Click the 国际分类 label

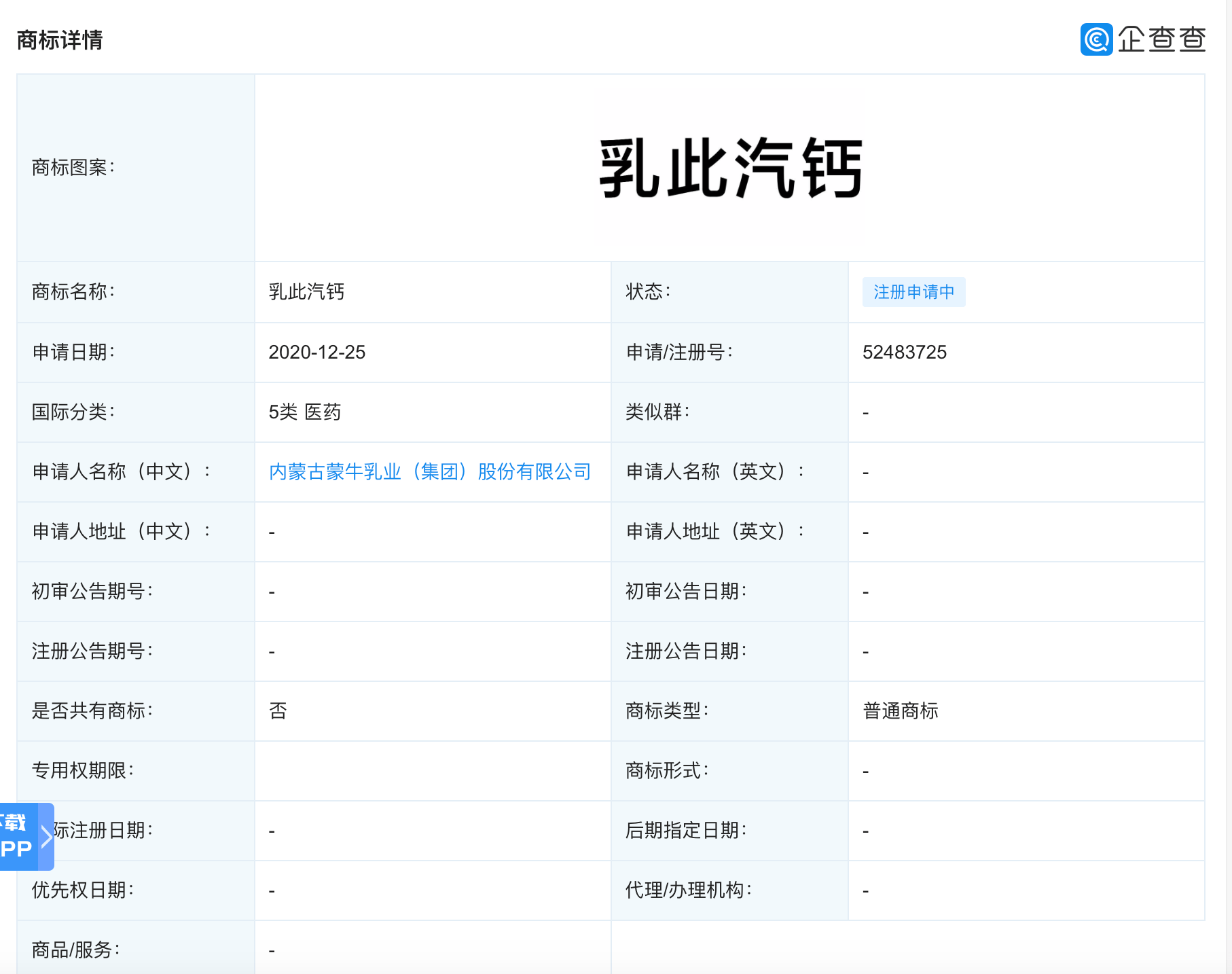73,412
